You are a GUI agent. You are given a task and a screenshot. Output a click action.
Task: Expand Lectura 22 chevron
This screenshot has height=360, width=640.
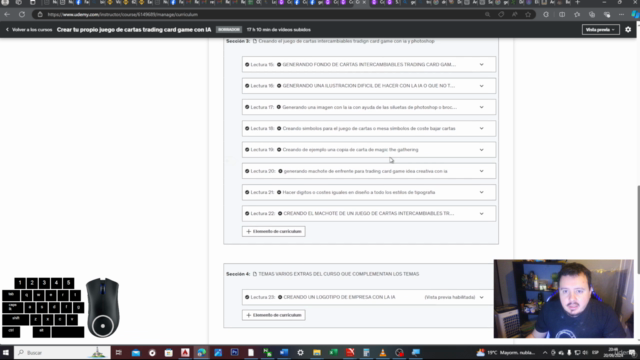482,213
